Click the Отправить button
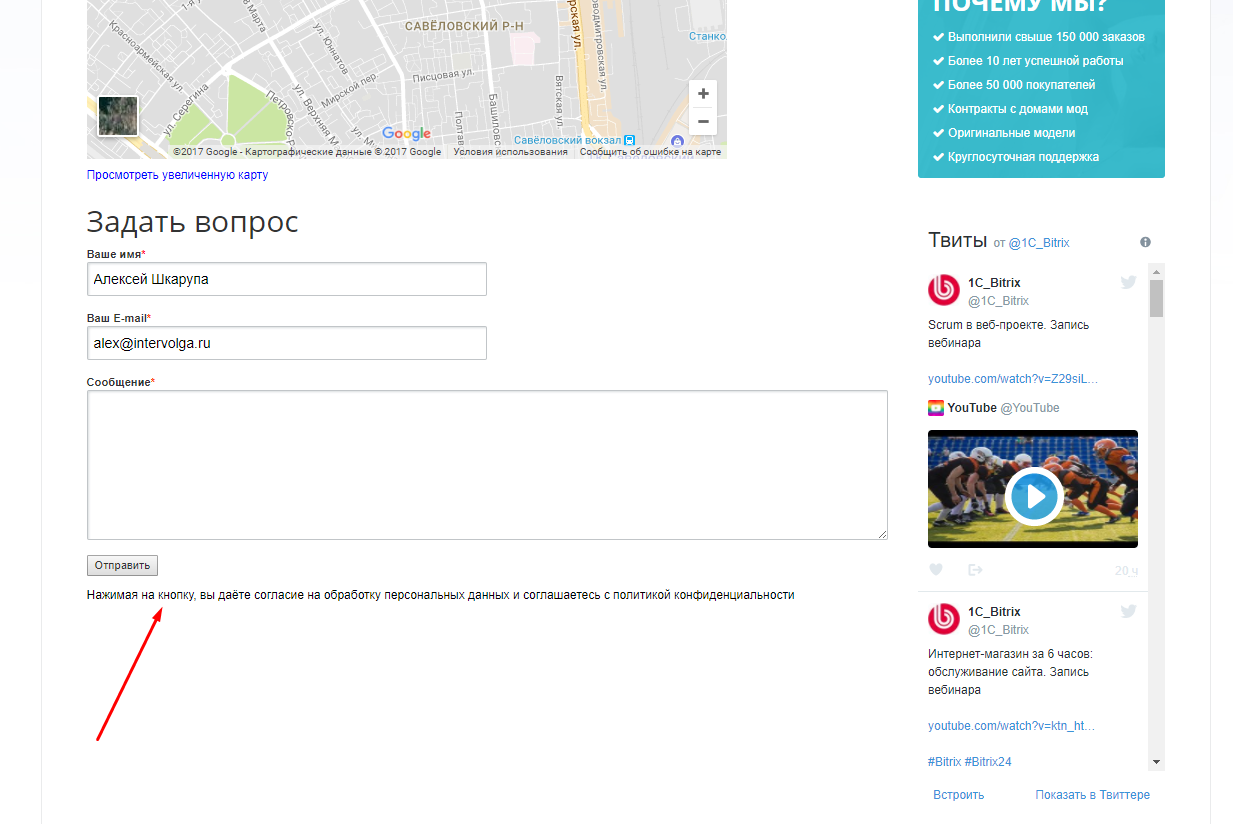The height and width of the screenshot is (824, 1233). click(122, 565)
